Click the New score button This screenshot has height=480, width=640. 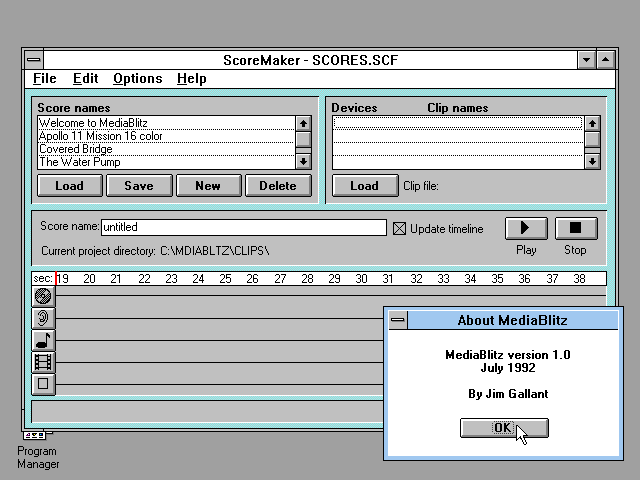(x=209, y=186)
